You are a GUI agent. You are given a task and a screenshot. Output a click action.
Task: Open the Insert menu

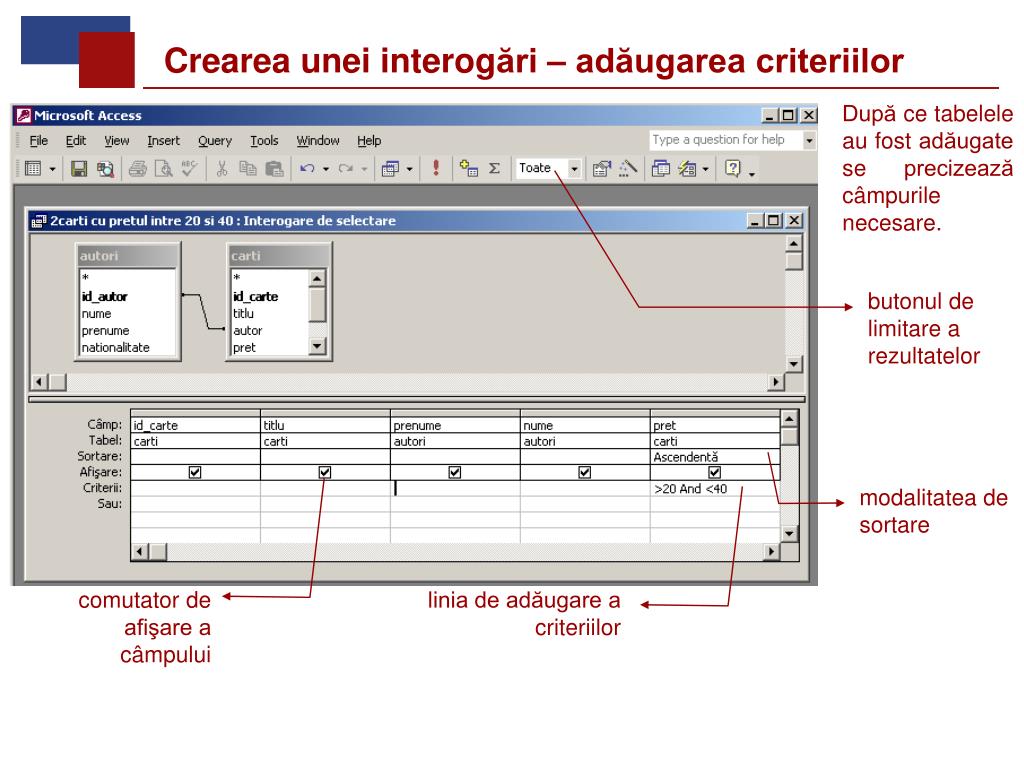(163, 140)
